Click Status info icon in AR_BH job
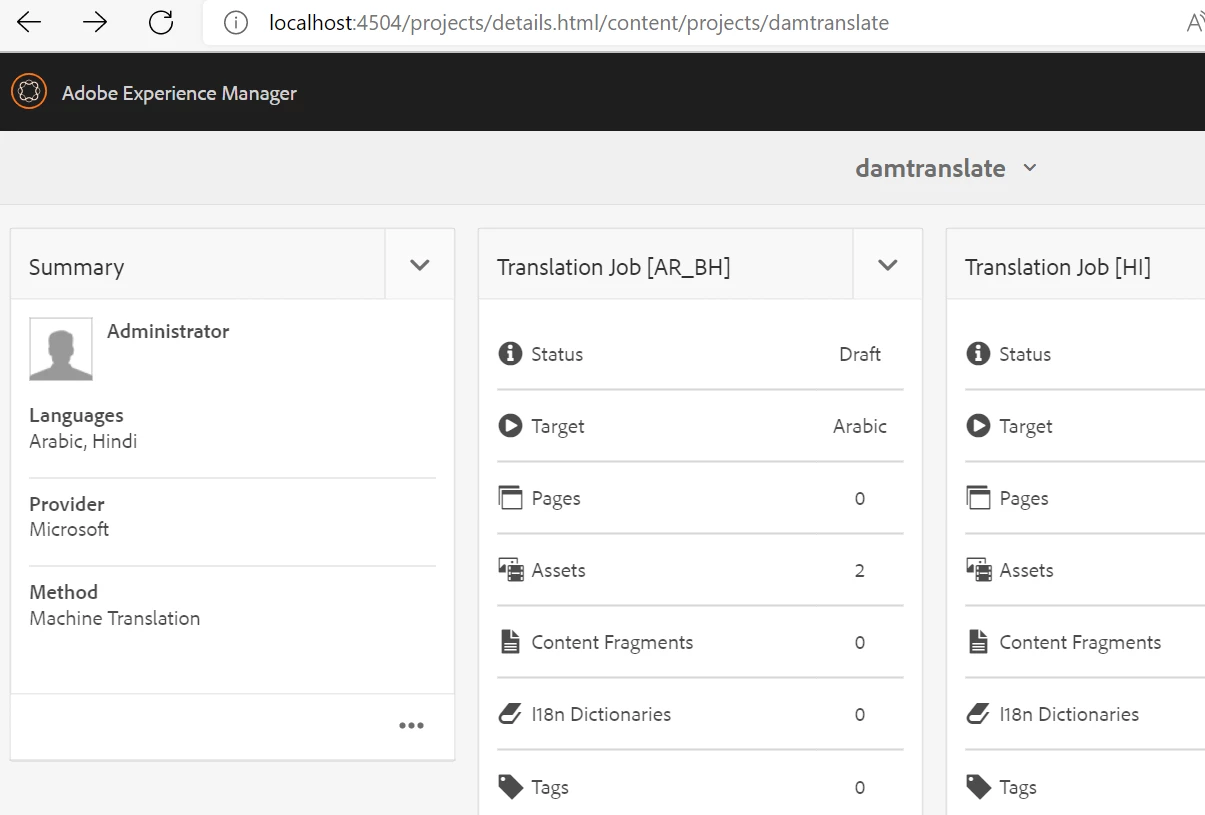The width and height of the screenshot is (1205, 815). 510,353
